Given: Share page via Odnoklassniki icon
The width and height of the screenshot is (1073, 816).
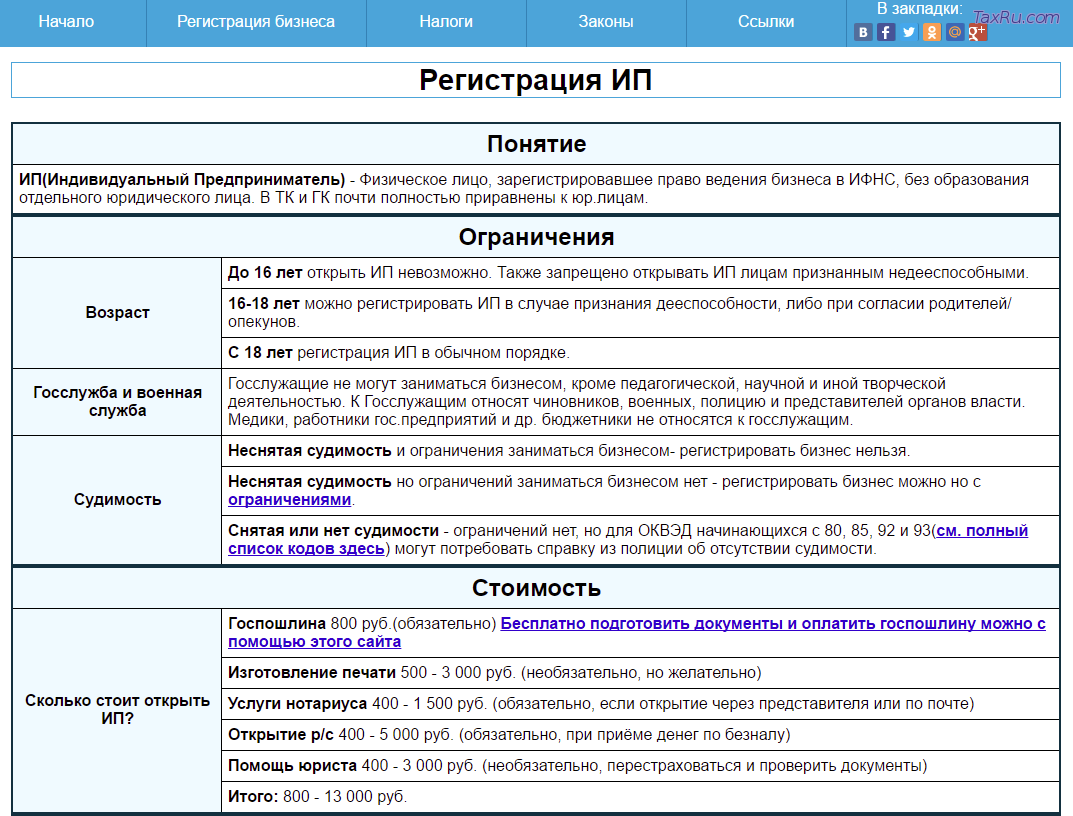Looking at the screenshot, I should [x=932, y=32].
